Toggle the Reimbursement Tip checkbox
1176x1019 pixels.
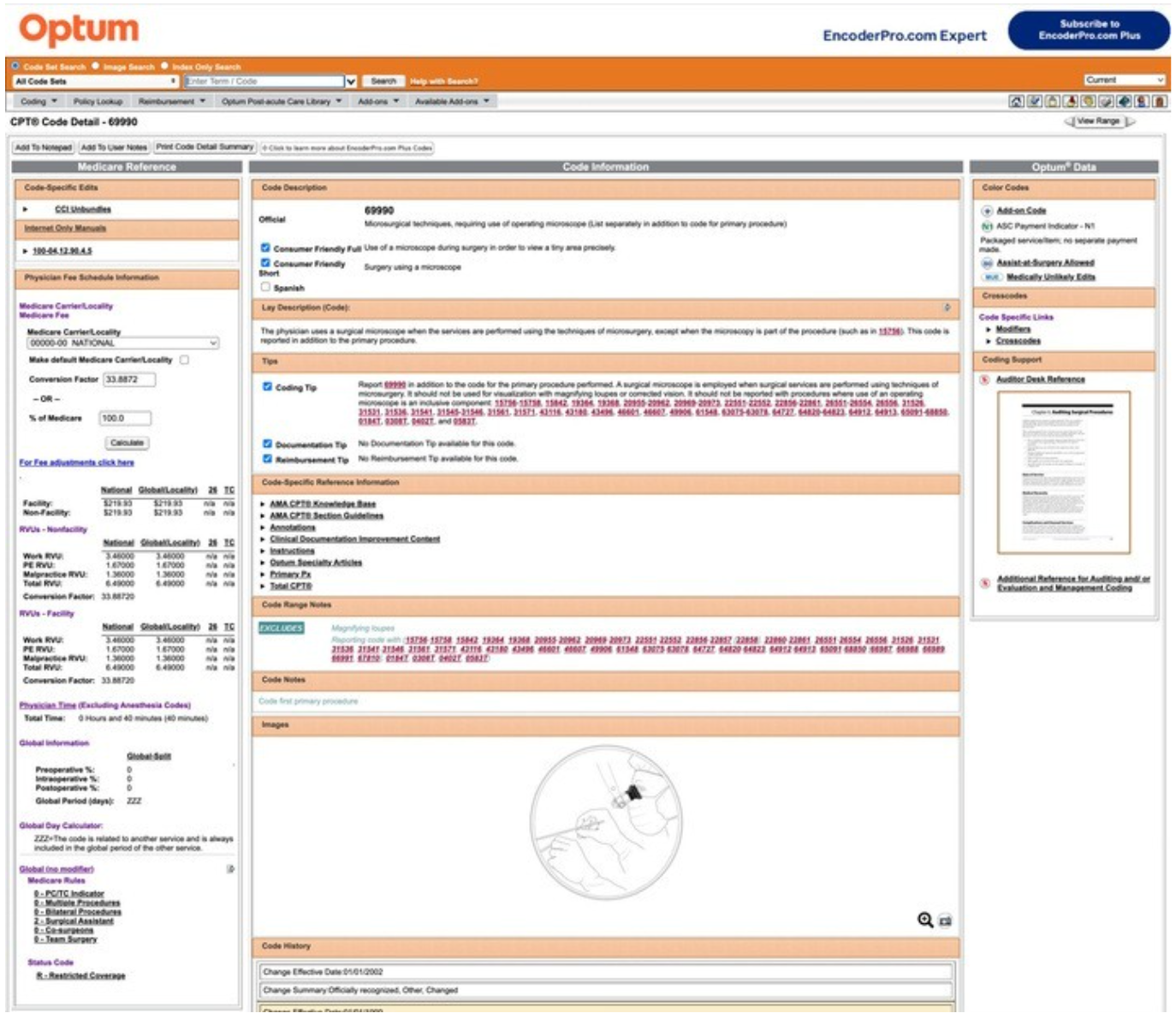(267, 459)
